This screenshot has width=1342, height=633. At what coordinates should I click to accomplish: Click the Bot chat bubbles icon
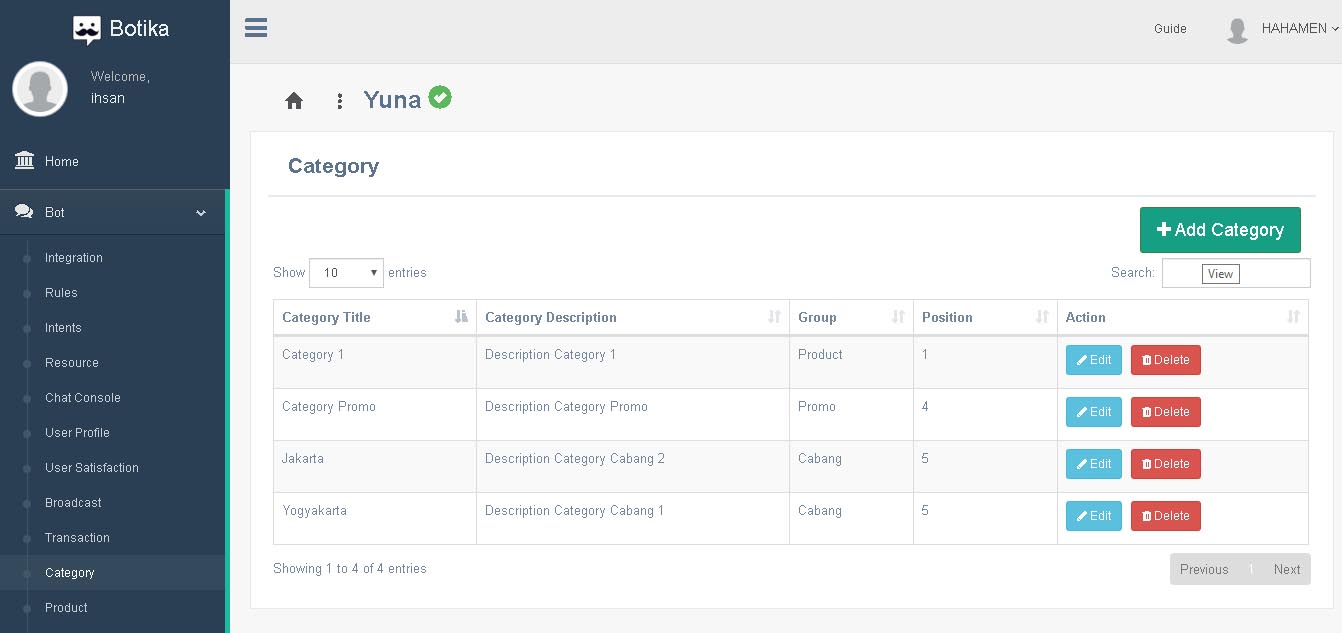point(24,212)
